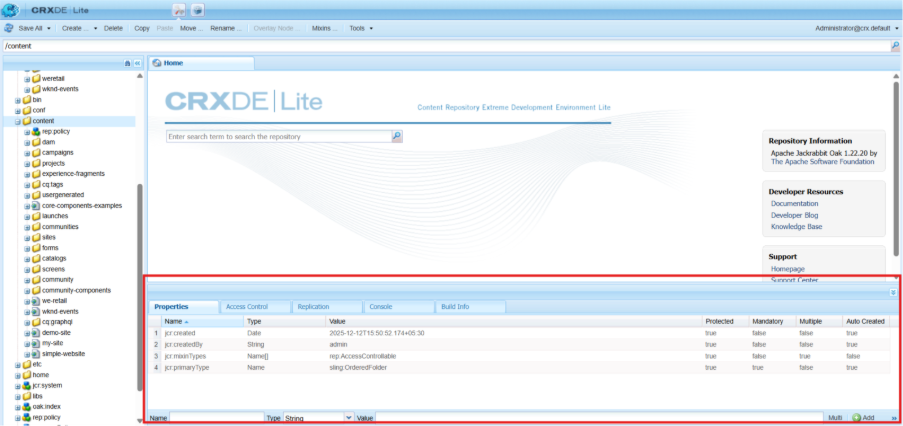Open the Tools menu
This screenshot has height=426, width=903.
[360, 28]
